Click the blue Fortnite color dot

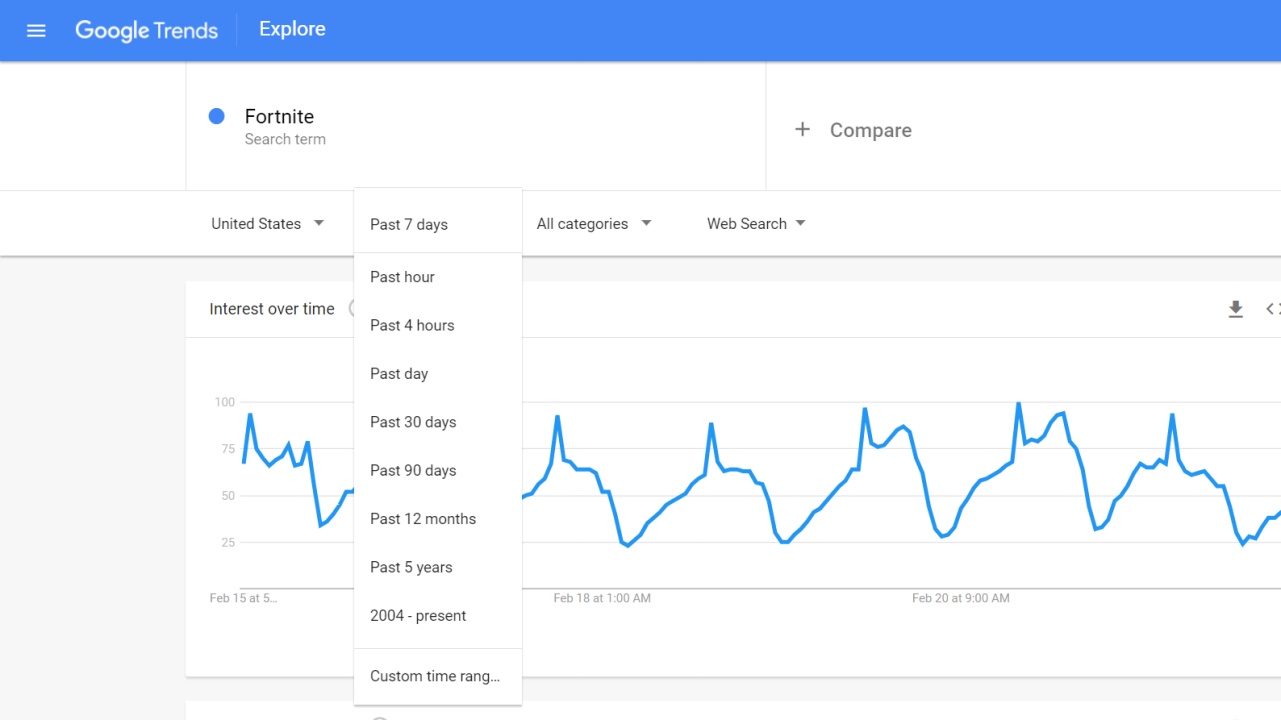click(x=216, y=116)
